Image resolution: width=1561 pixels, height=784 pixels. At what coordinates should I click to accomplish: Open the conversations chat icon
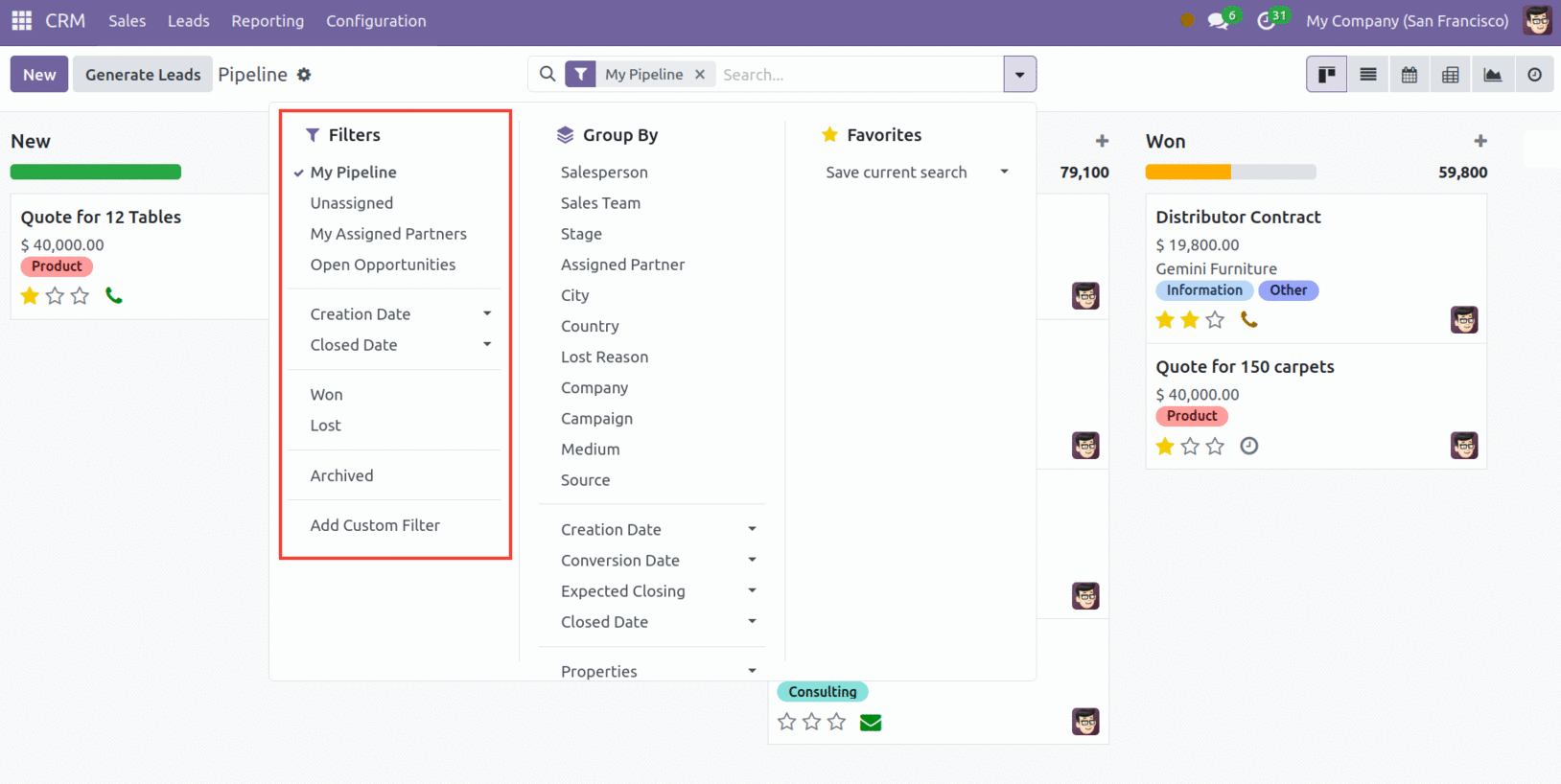pos(1218,20)
